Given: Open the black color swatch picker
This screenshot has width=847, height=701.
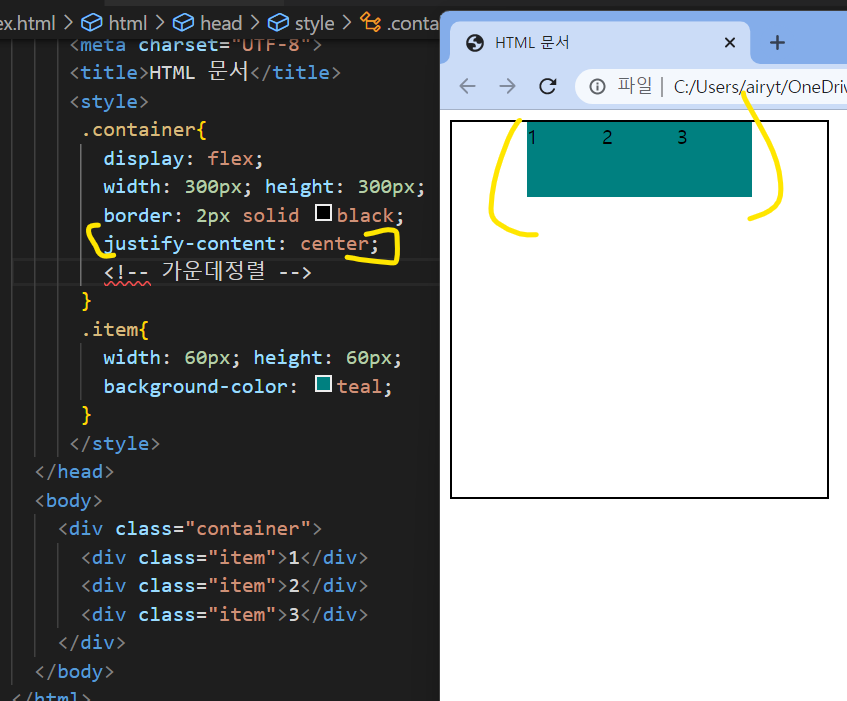Looking at the screenshot, I should click(x=323, y=213).
